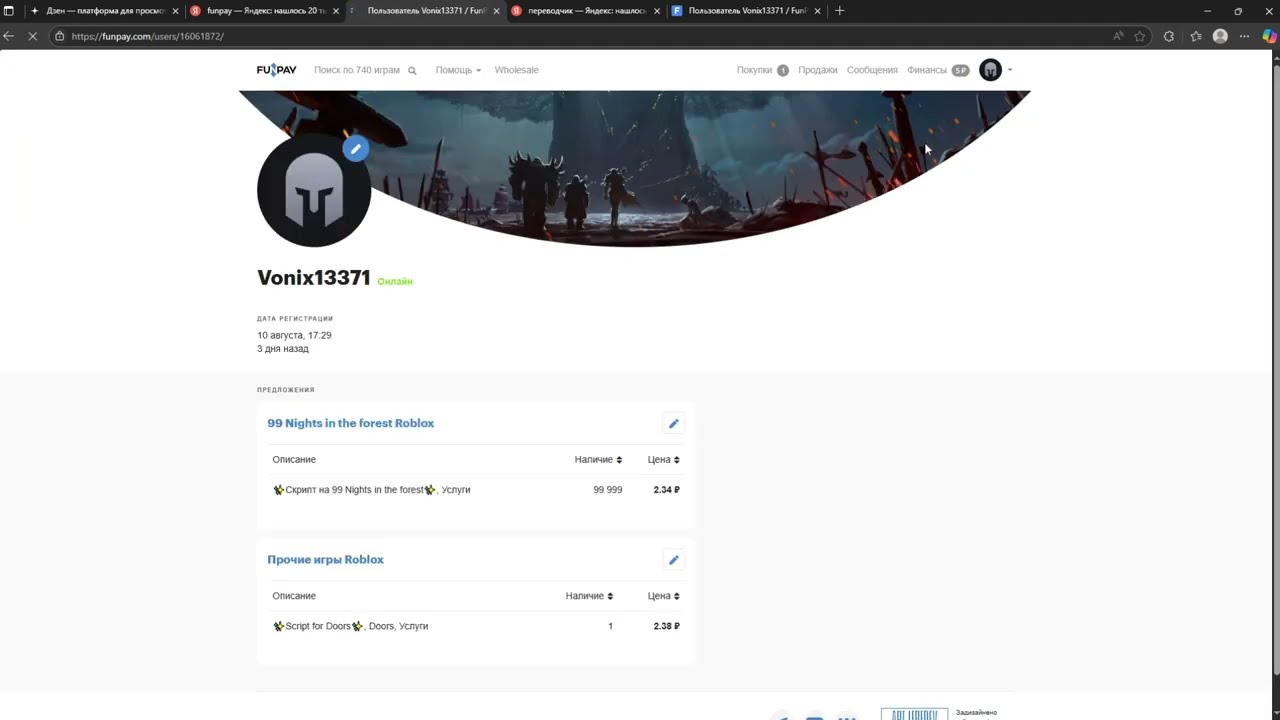Sort 99 Nights offers by Цена
The height and width of the screenshot is (720, 1280).
[663, 460]
